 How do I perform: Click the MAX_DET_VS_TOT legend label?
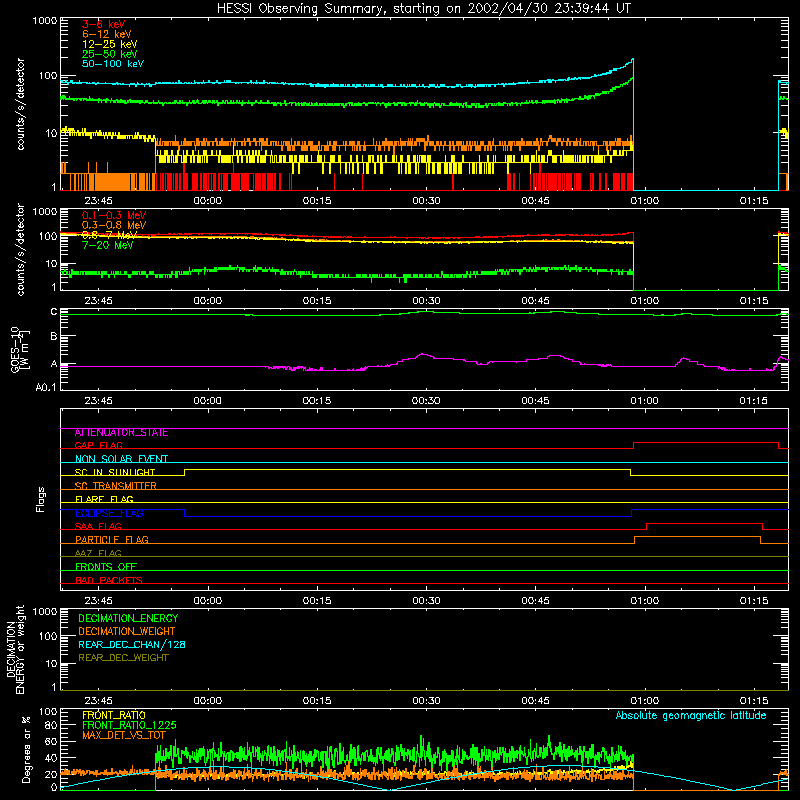pyautogui.click(x=123, y=735)
